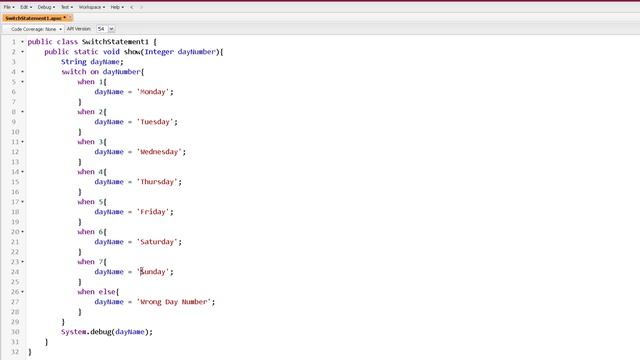Collapse the when 1 fold on line 5

point(22,82)
